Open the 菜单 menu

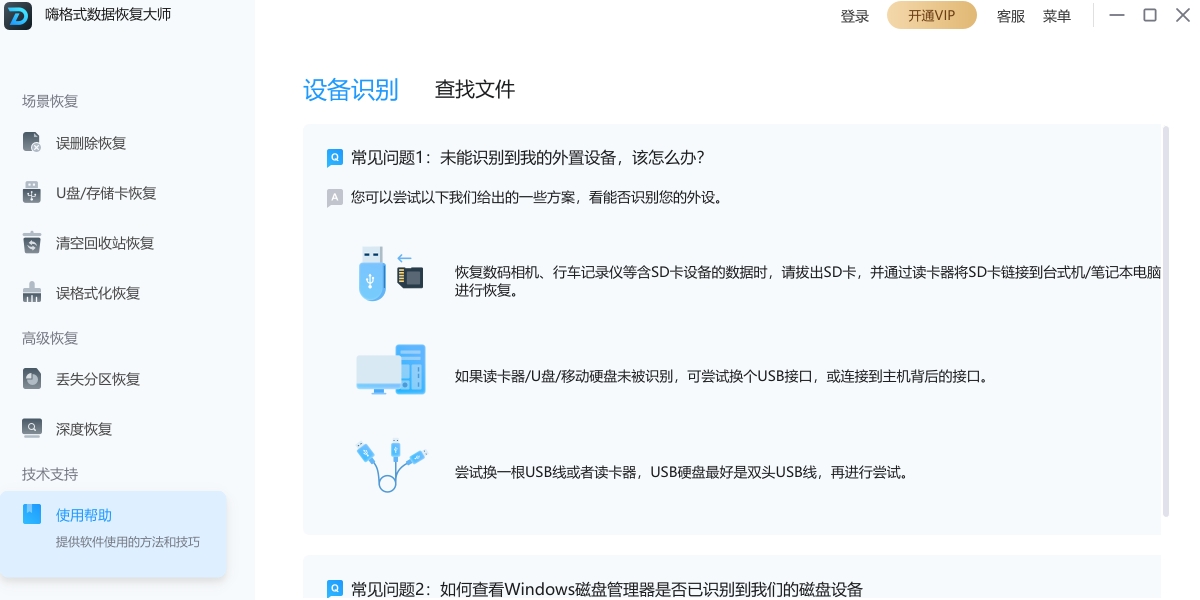pos(1056,16)
